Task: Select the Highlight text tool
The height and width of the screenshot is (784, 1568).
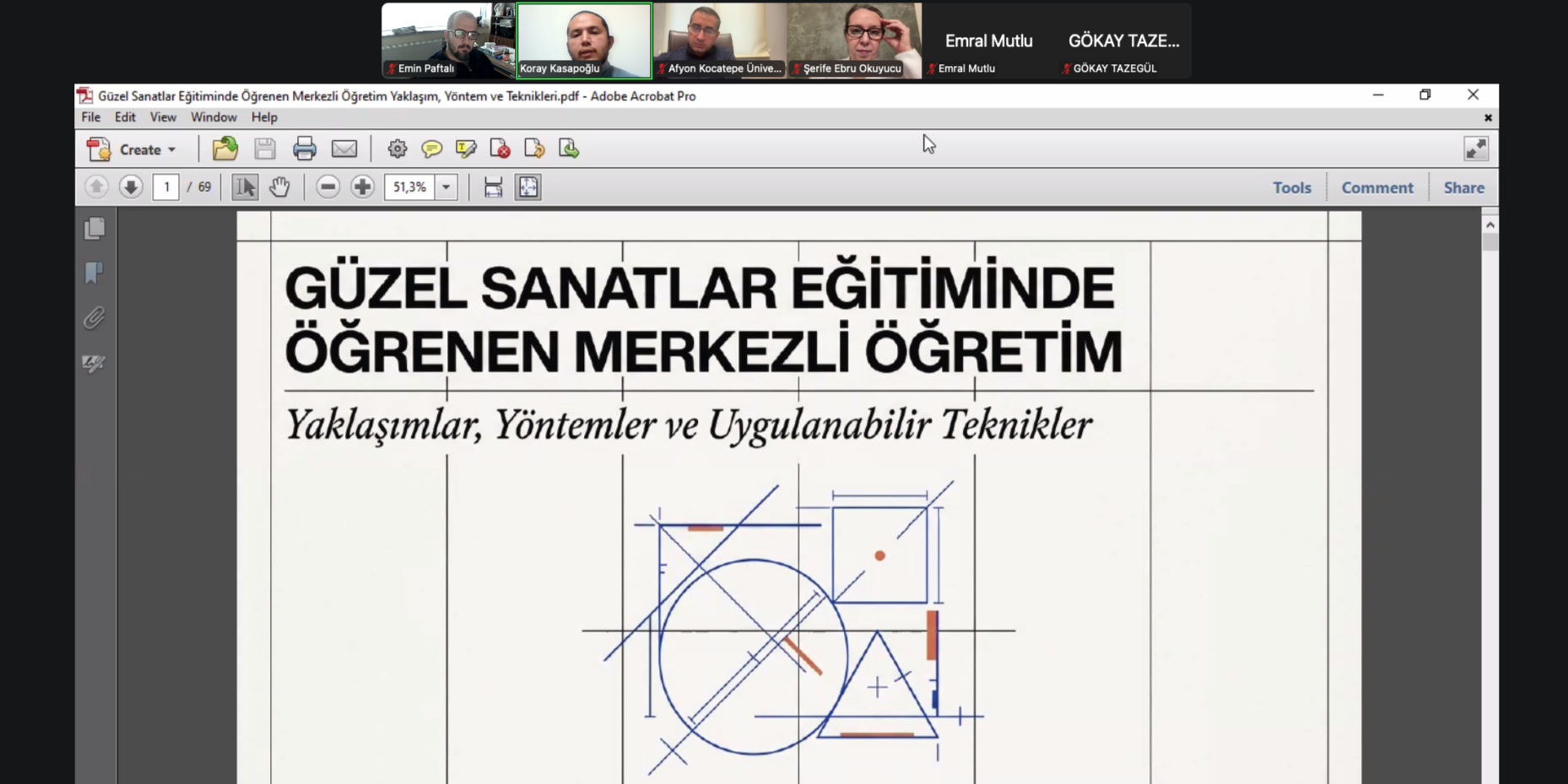Action: click(x=466, y=149)
